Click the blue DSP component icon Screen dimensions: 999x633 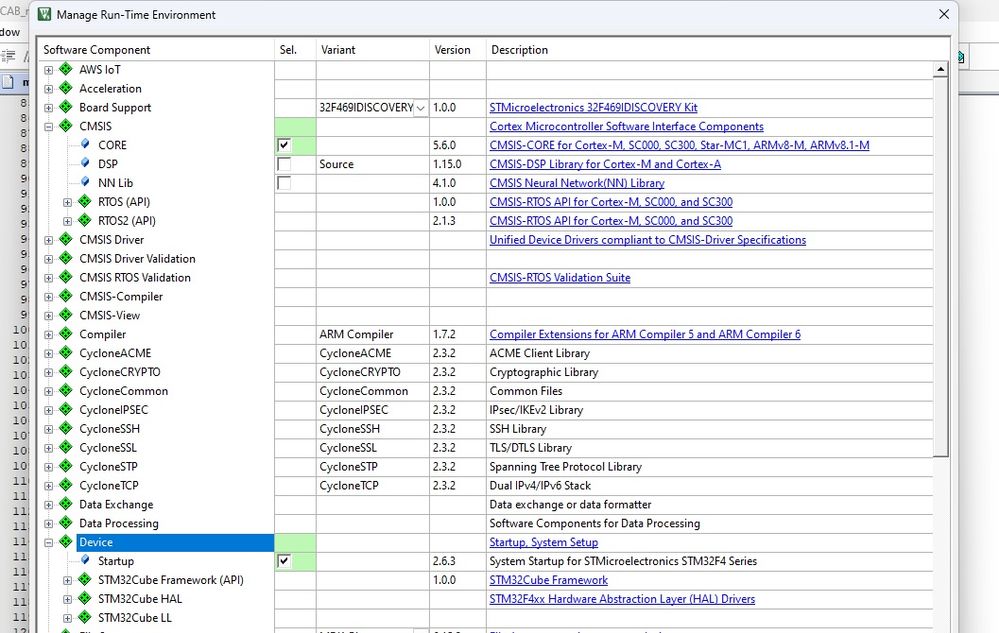85,163
